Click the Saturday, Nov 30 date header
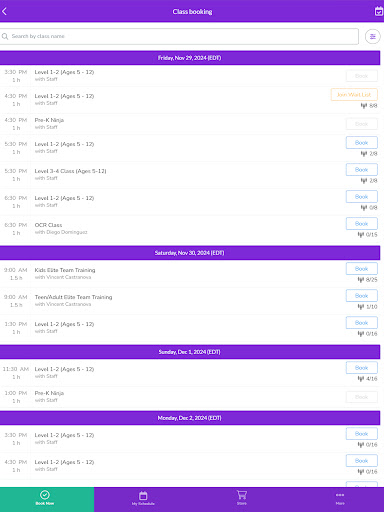This screenshot has height=512, width=384. pos(190,253)
